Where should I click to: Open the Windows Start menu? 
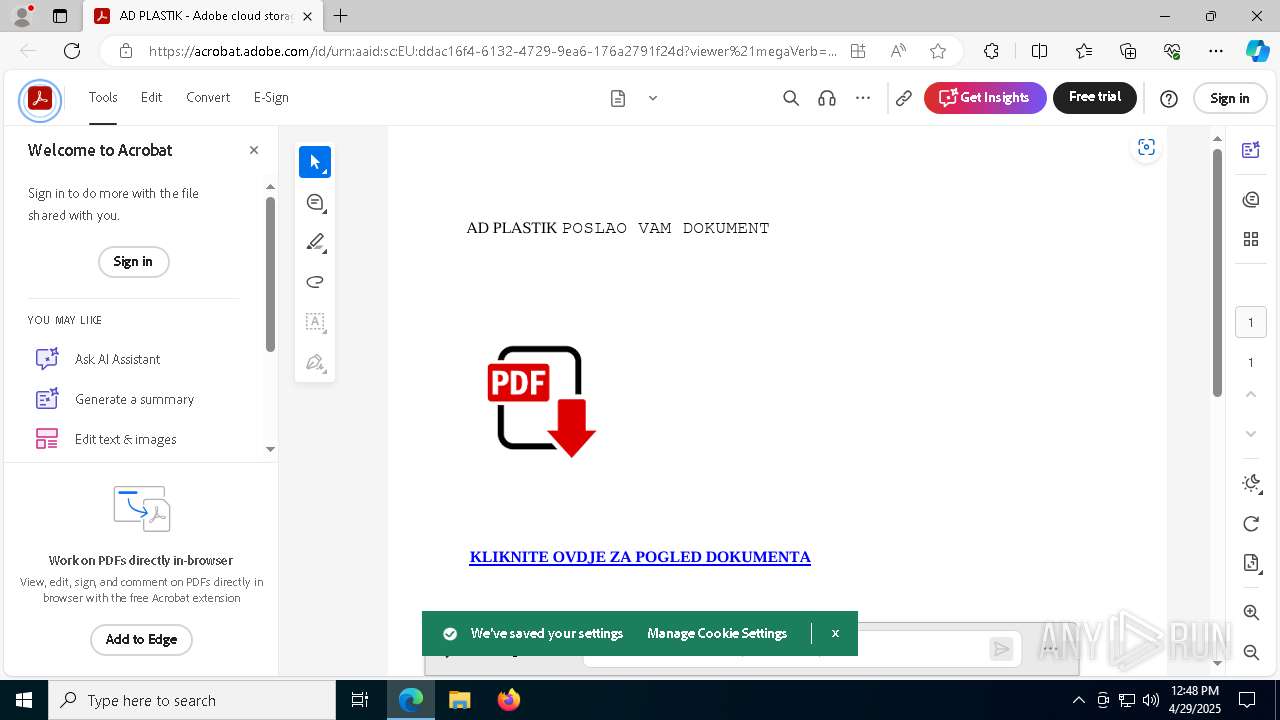point(24,700)
